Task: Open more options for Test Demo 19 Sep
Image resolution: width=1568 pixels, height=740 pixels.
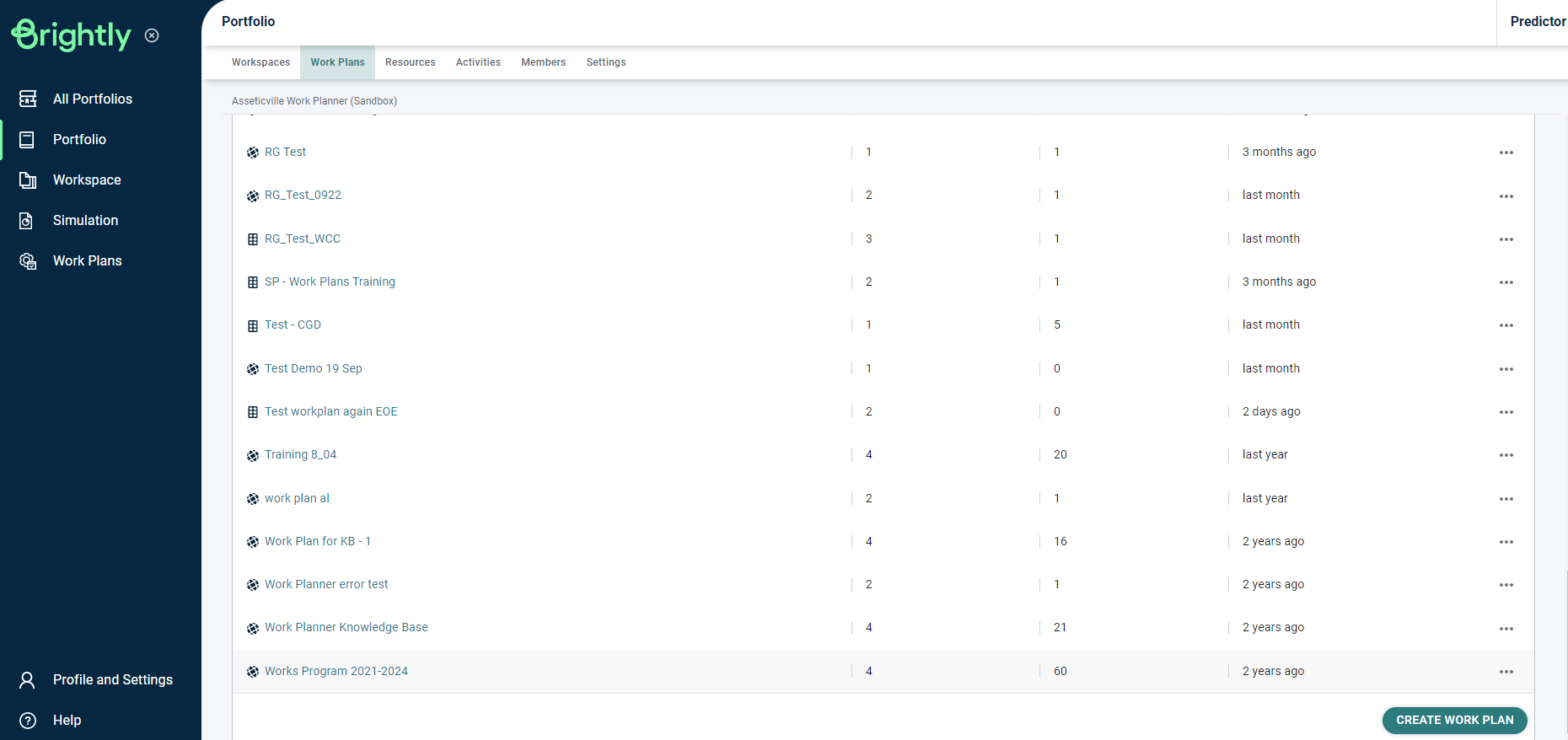Action: [x=1506, y=369]
